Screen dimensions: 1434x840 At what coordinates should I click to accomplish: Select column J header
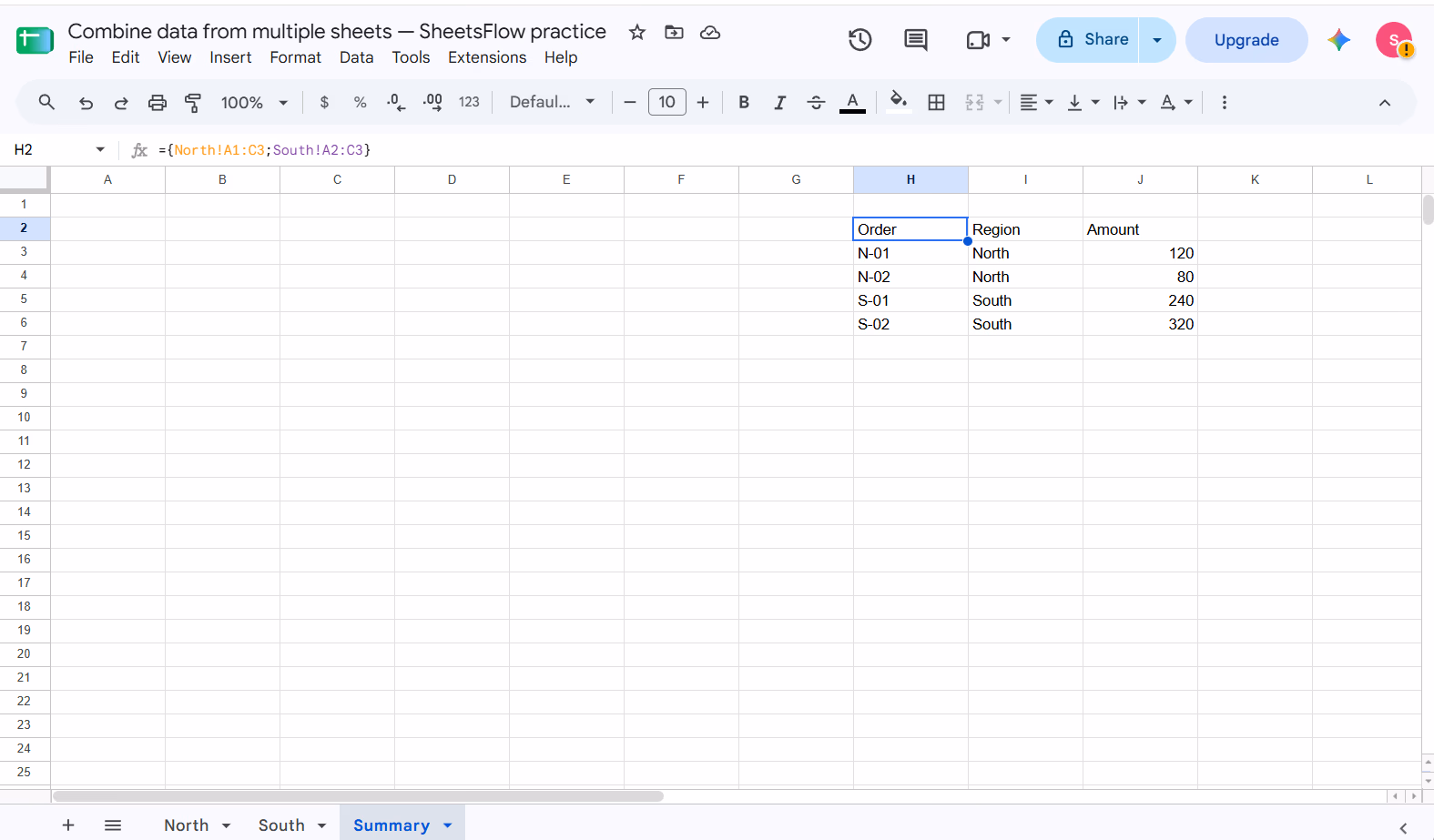(1140, 179)
